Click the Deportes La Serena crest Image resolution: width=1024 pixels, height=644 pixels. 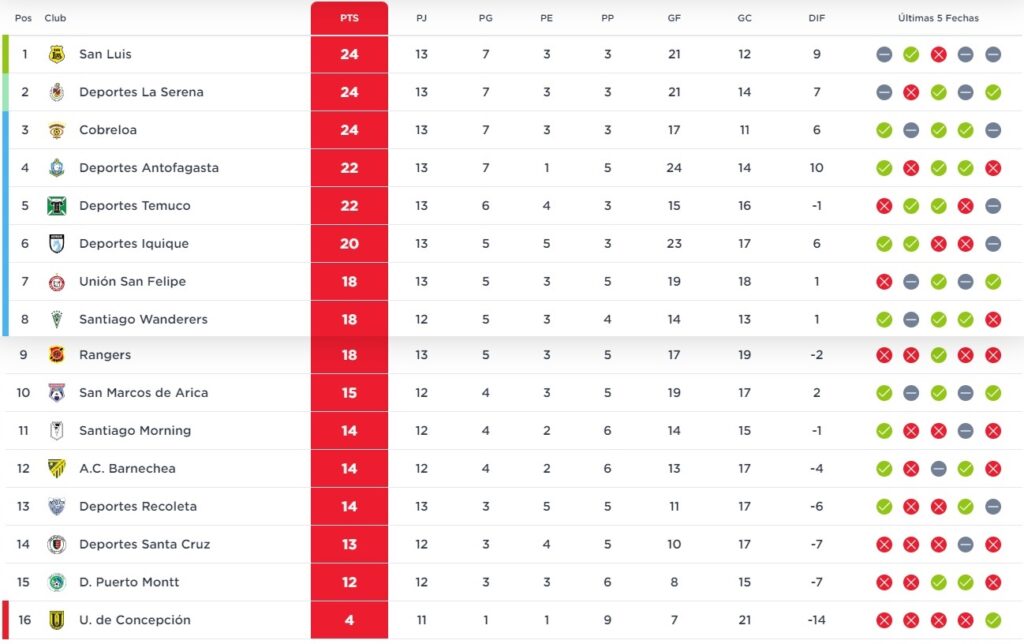click(56, 92)
